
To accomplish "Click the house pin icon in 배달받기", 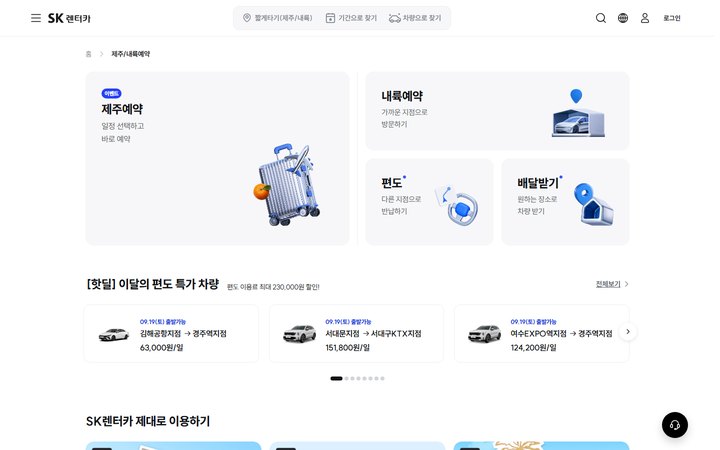I will 593,204.
